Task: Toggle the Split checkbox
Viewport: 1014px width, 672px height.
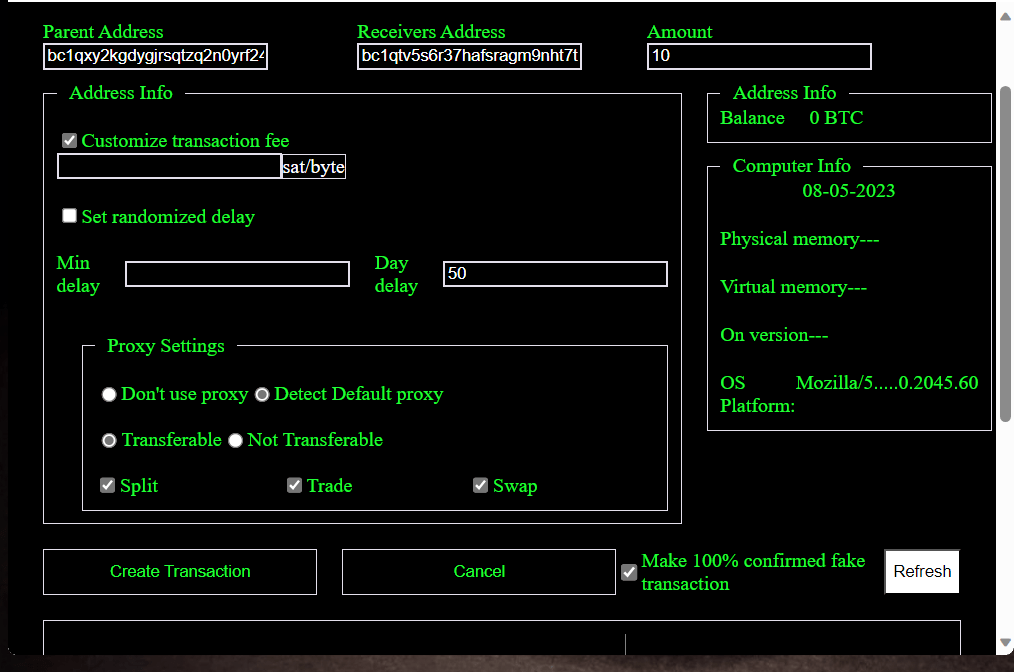Action: (x=107, y=485)
